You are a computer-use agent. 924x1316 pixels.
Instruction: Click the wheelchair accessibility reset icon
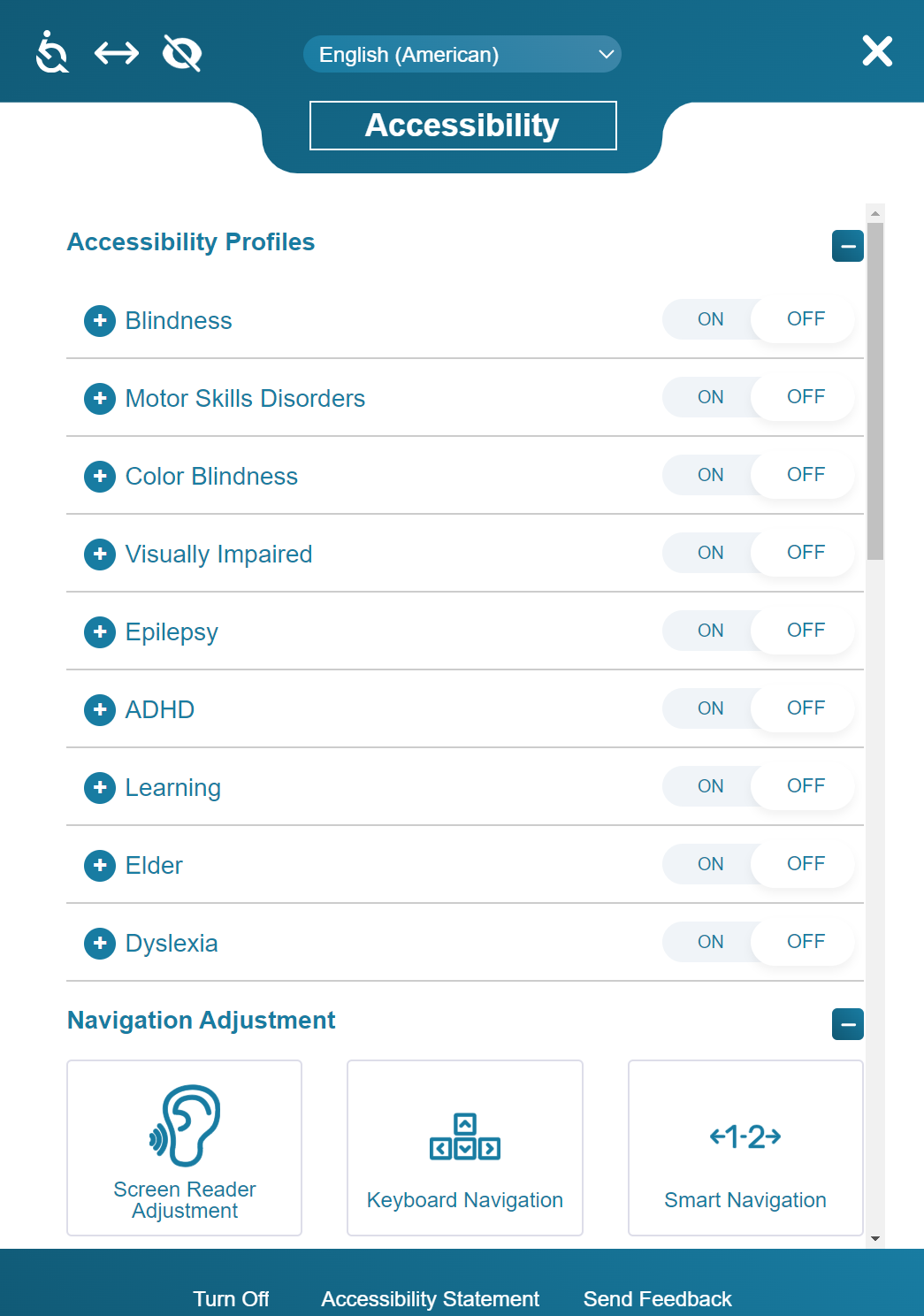pos(52,53)
